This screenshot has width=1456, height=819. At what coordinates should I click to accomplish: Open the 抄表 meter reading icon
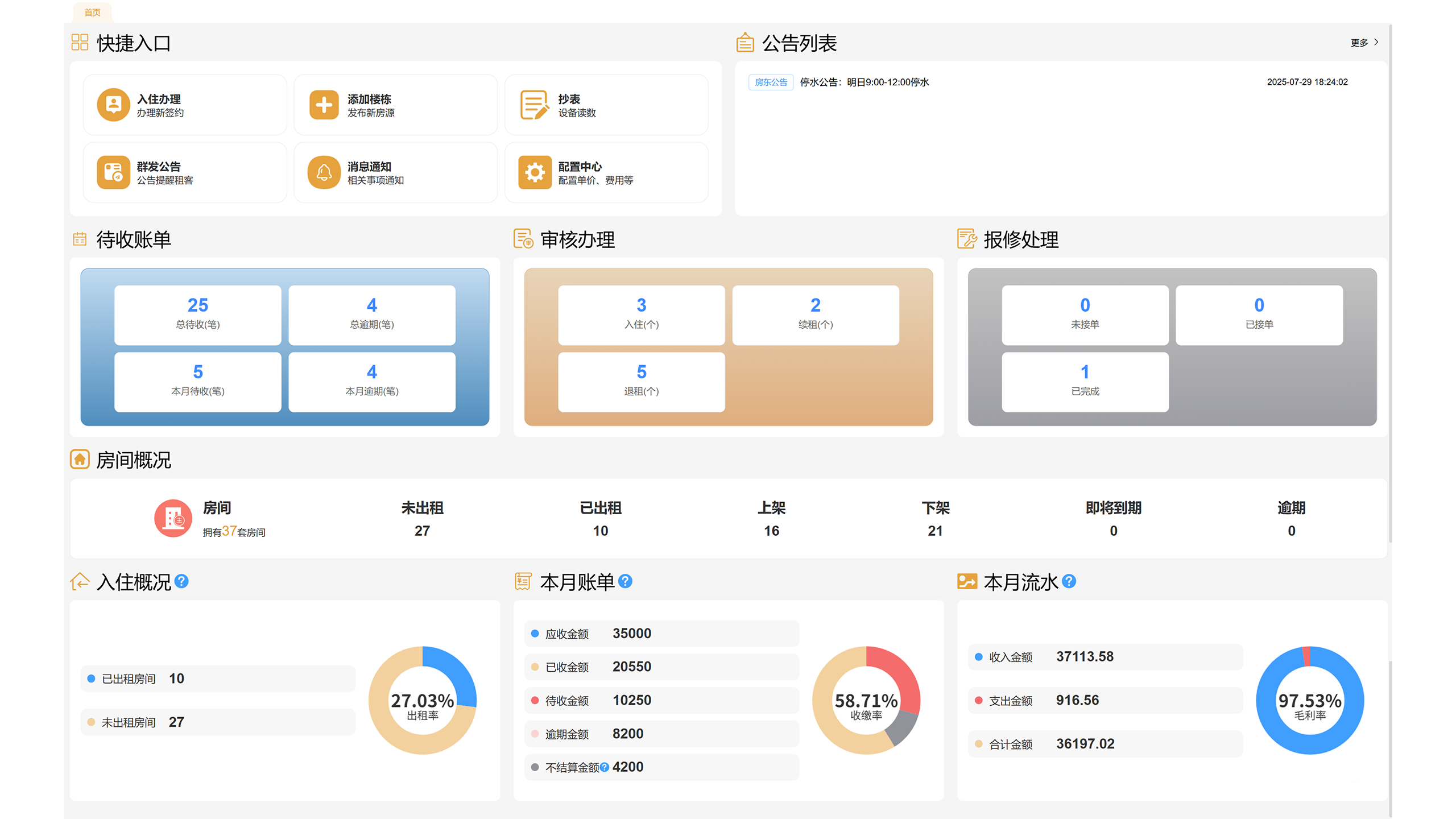coord(534,105)
